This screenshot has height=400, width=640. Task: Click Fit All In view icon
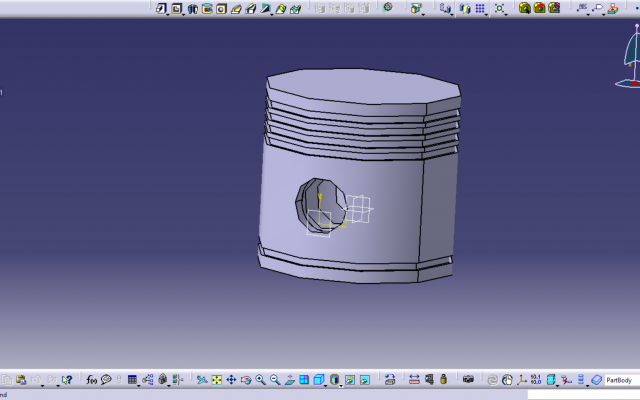(216, 380)
